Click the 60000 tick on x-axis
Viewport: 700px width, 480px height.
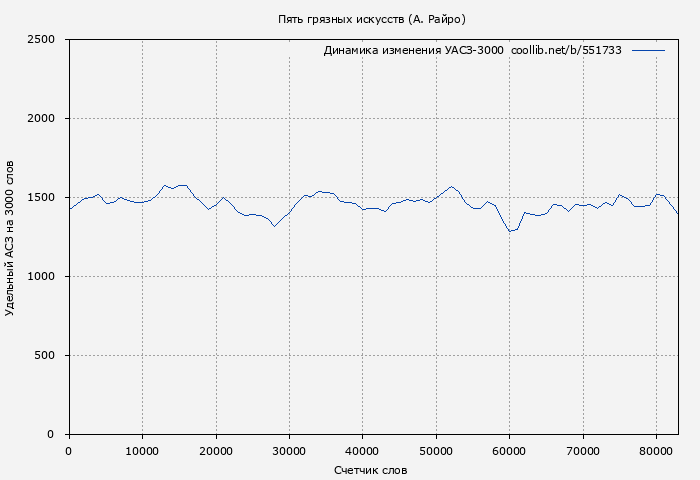coord(509,451)
